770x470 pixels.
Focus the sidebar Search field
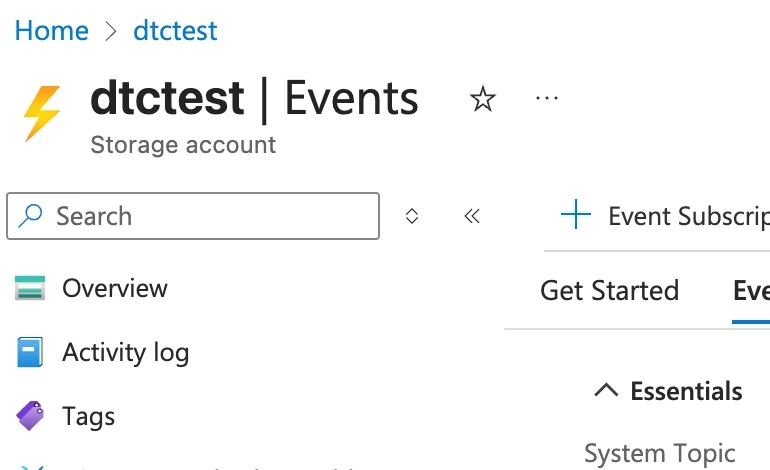210,216
